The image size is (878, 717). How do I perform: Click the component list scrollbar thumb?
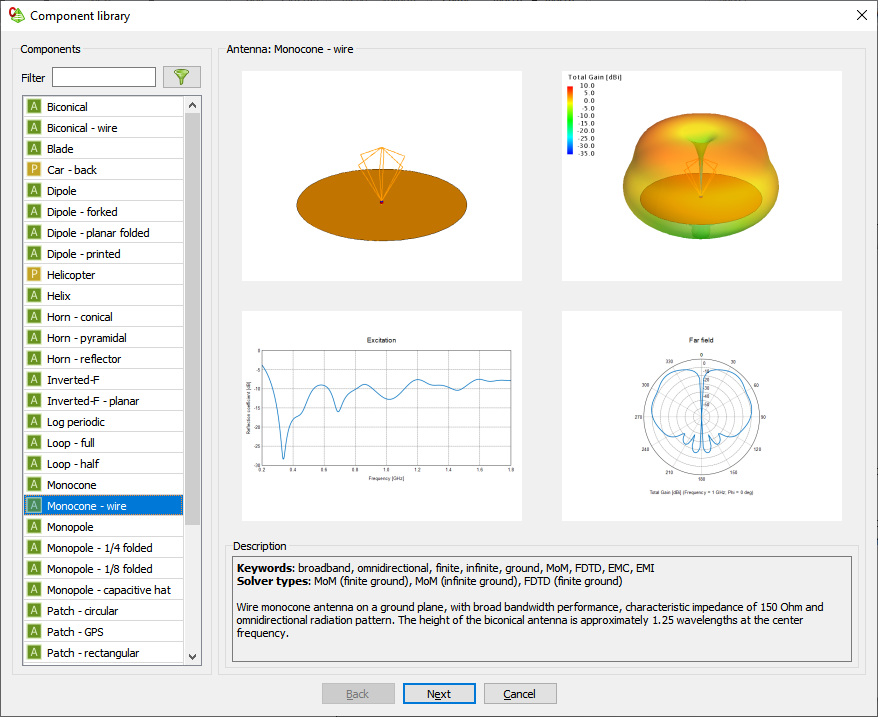tap(193, 320)
